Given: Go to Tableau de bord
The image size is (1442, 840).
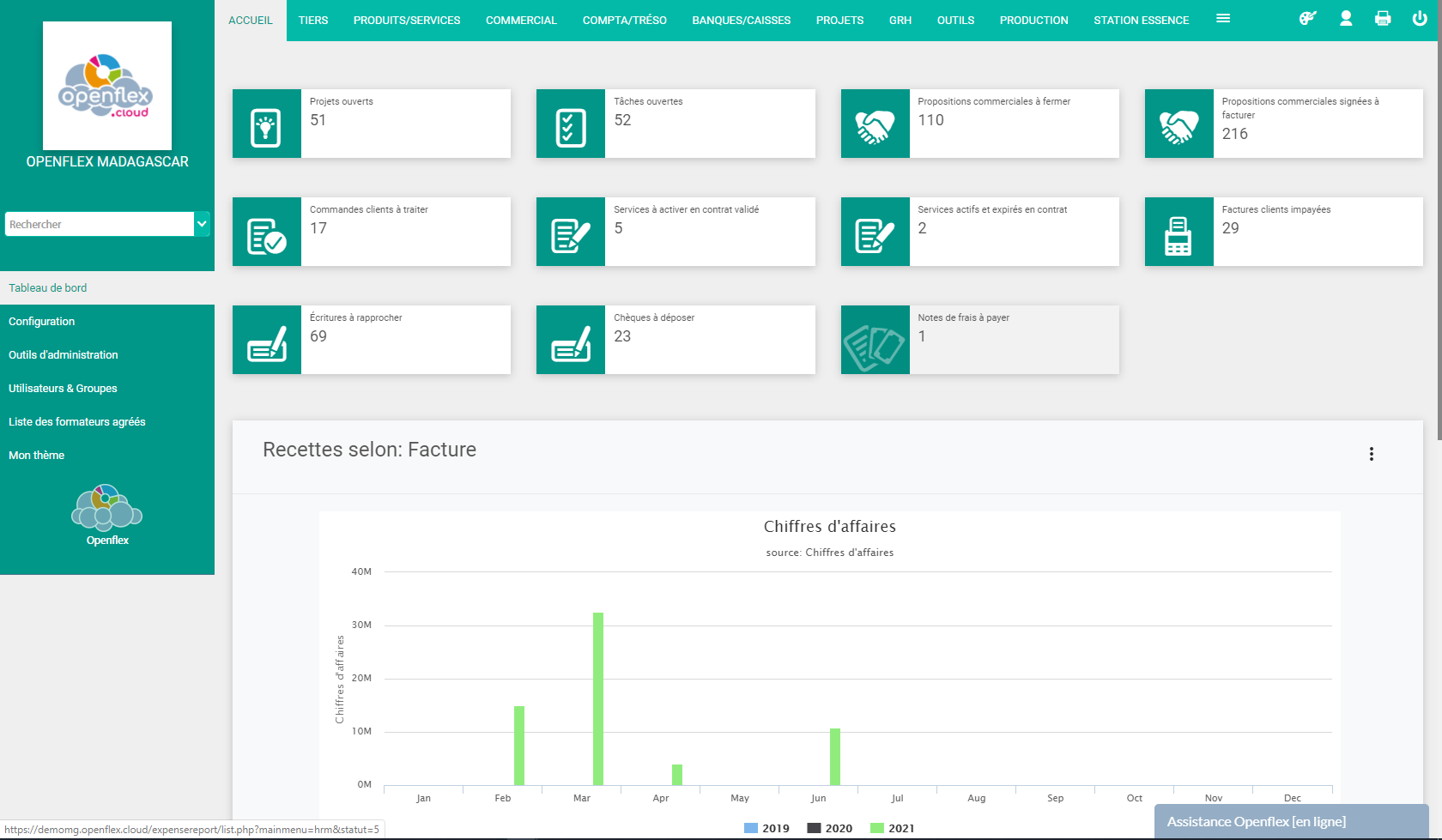Looking at the screenshot, I should coord(107,287).
